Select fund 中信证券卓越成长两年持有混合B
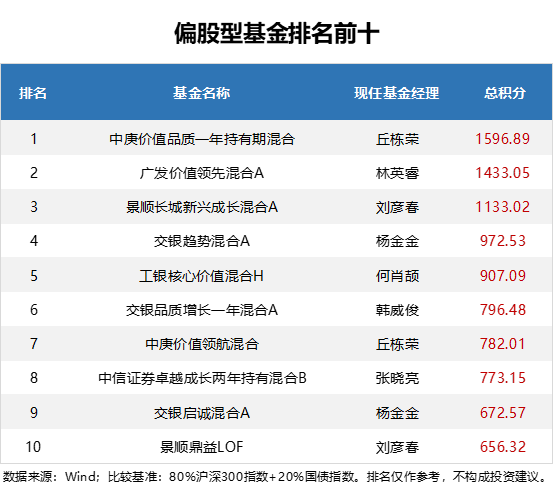This screenshot has width=554, height=496. [202, 378]
